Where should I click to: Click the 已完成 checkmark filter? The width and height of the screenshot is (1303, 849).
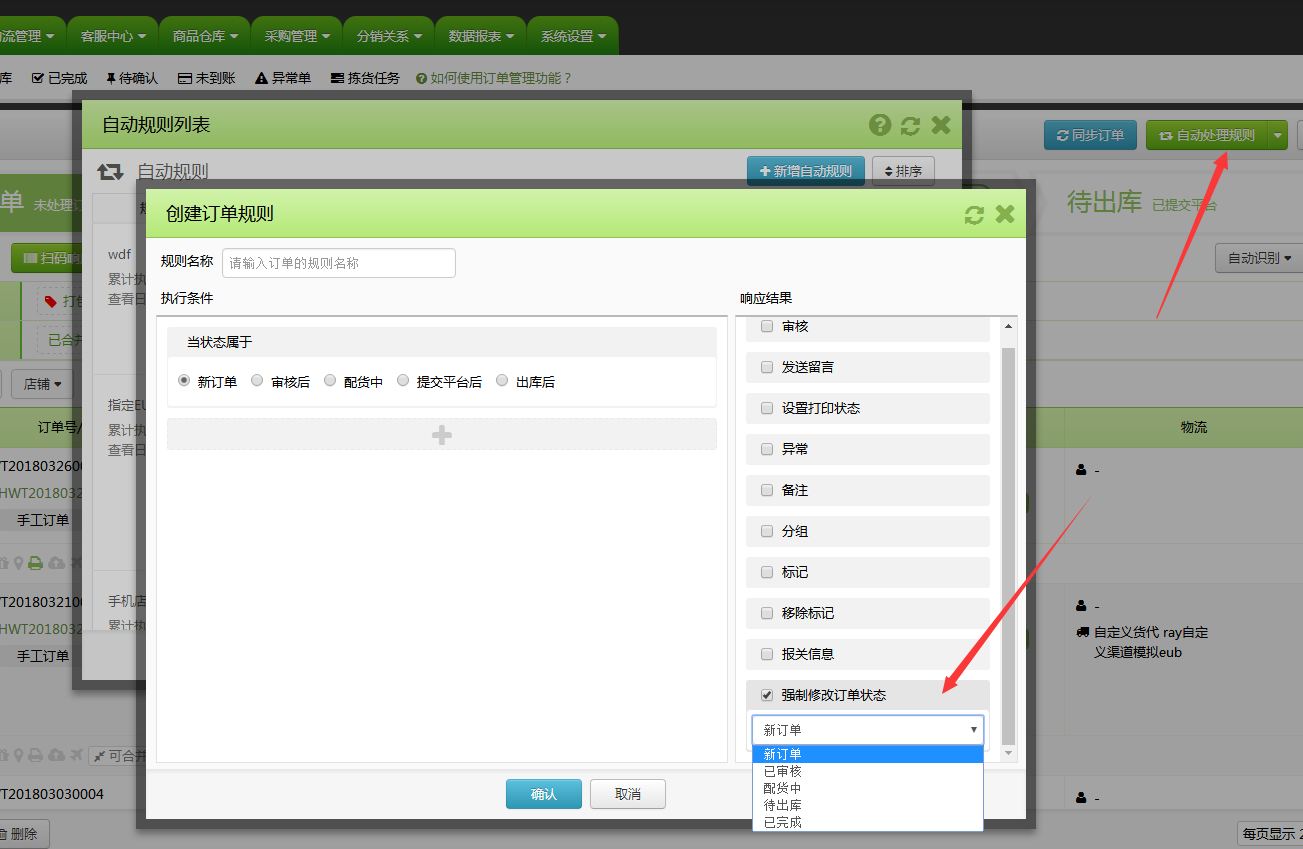click(60, 78)
